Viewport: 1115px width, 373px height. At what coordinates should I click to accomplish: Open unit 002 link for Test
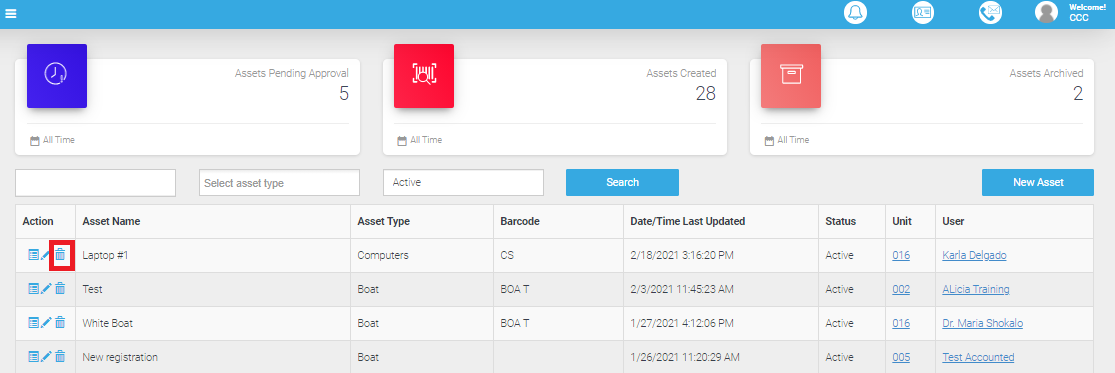tap(901, 289)
